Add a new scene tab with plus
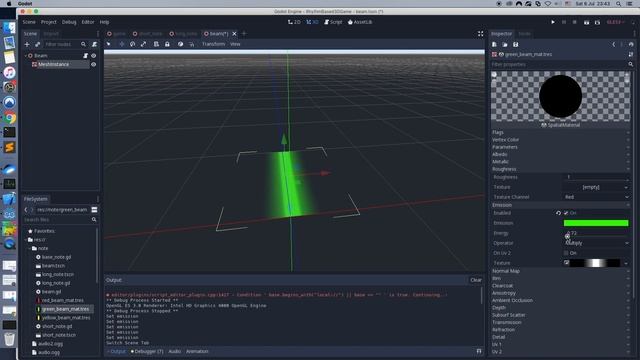Image resolution: width=640 pixels, height=360 pixels. [244, 34]
